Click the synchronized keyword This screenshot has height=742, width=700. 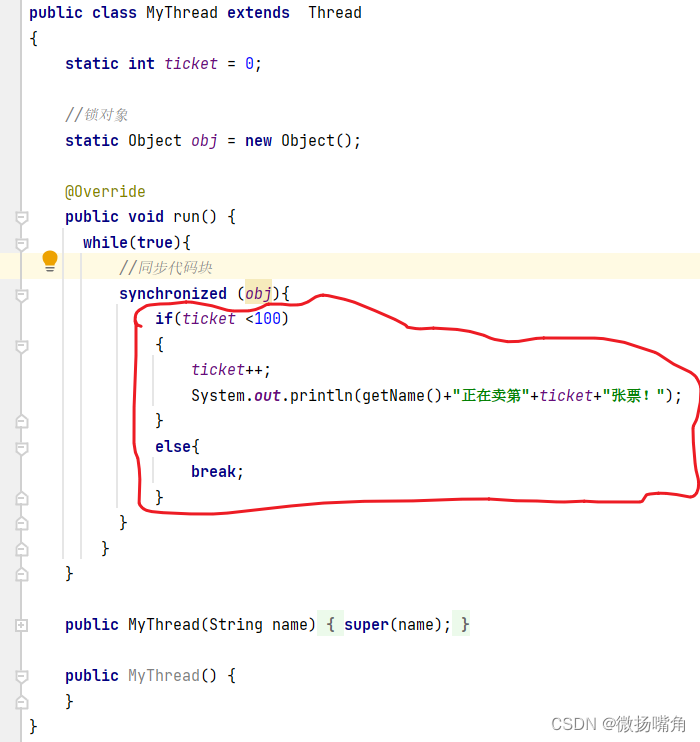pos(173,294)
